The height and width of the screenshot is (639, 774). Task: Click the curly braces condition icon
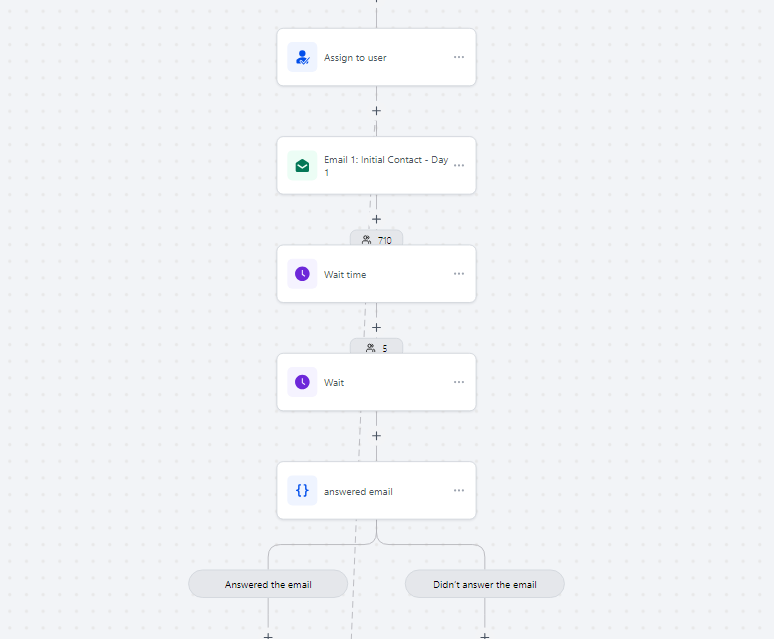[302, 490]
